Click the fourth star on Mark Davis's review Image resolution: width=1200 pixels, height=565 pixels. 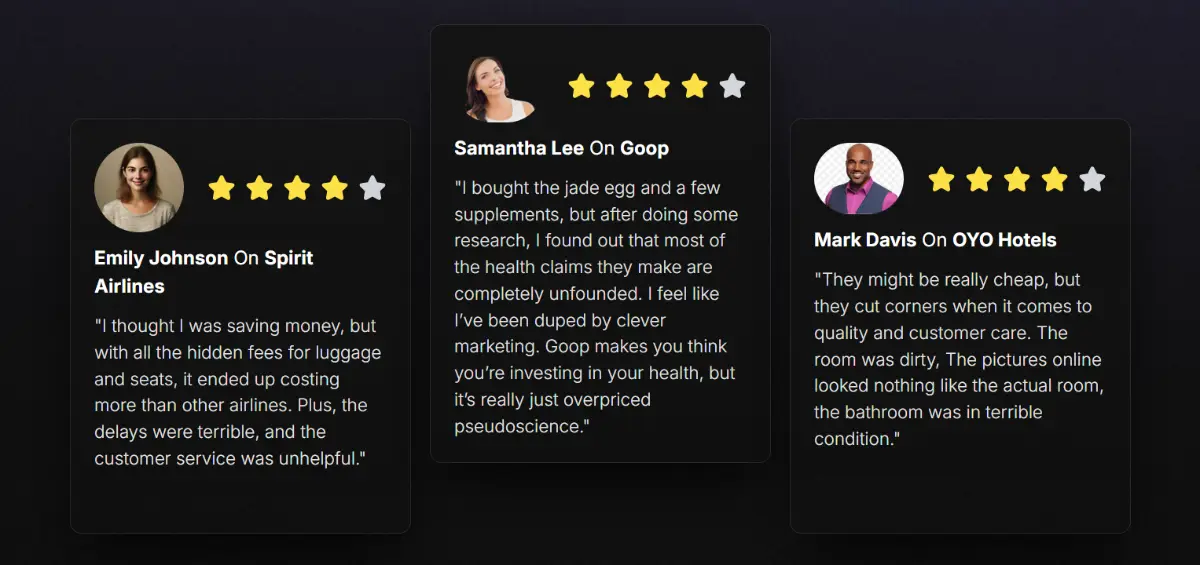pyautogui.click(x=1054, y=180)
